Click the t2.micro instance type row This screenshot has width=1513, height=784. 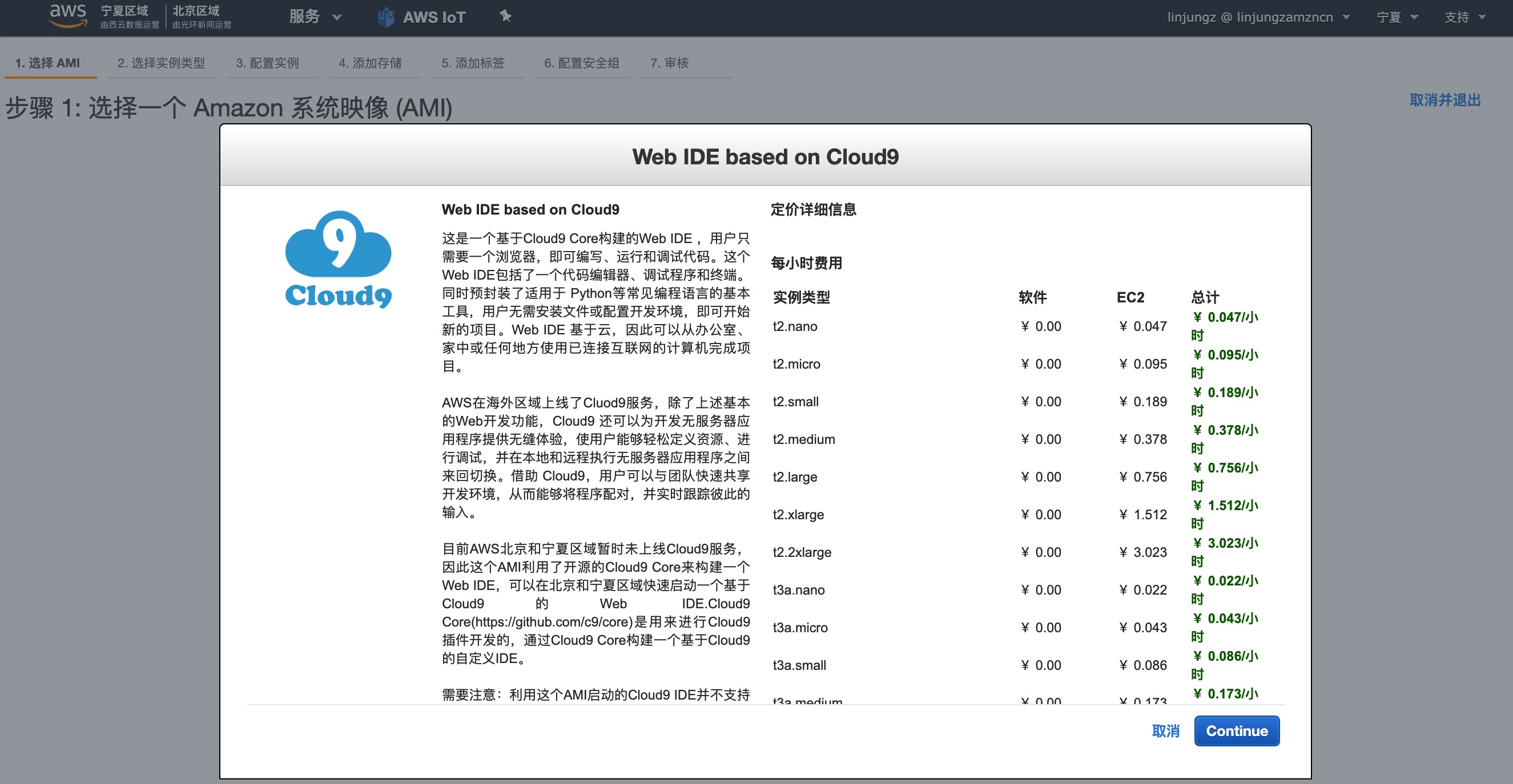pyautogui.click(x=796, y=364)
